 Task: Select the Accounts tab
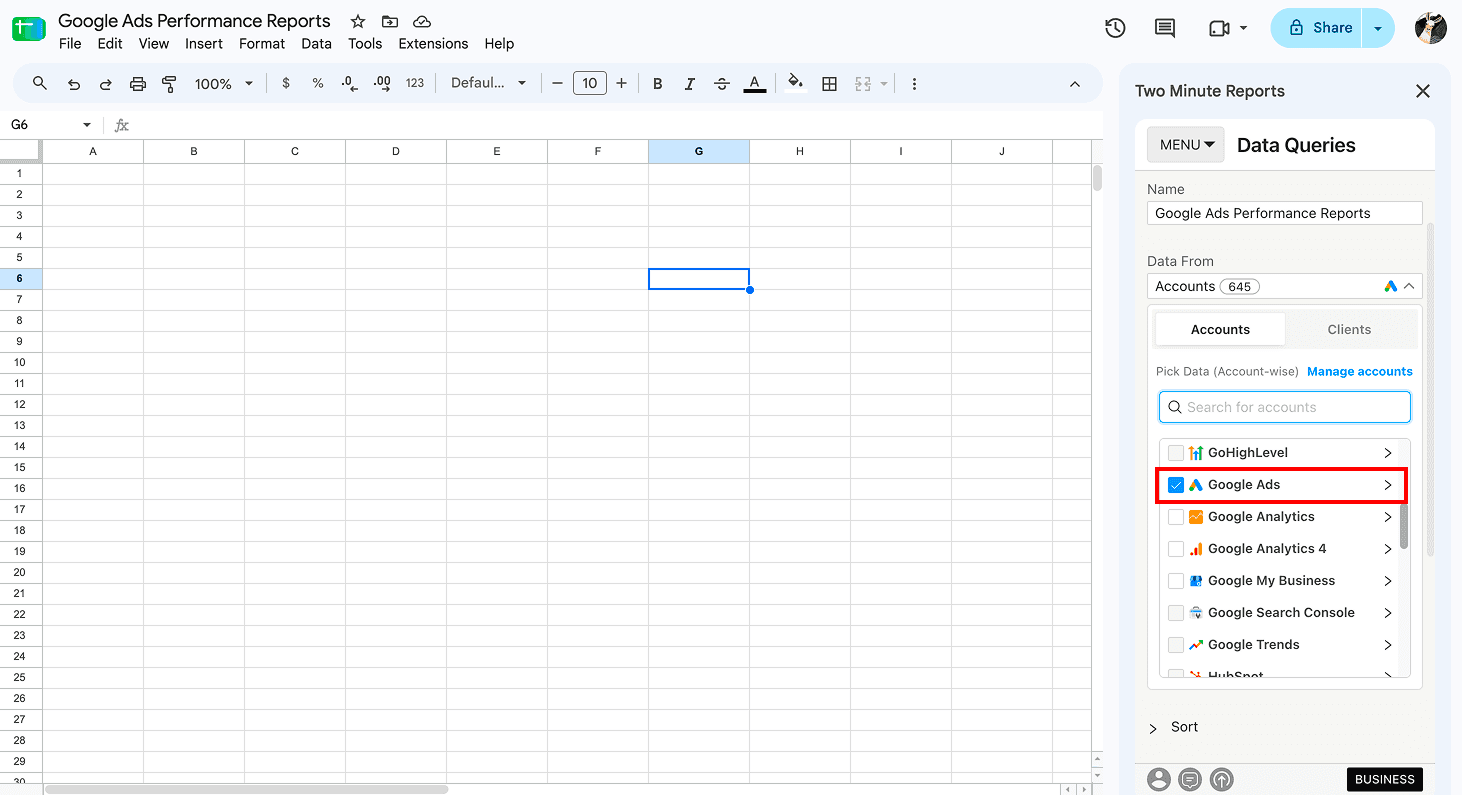point(1220,329)
